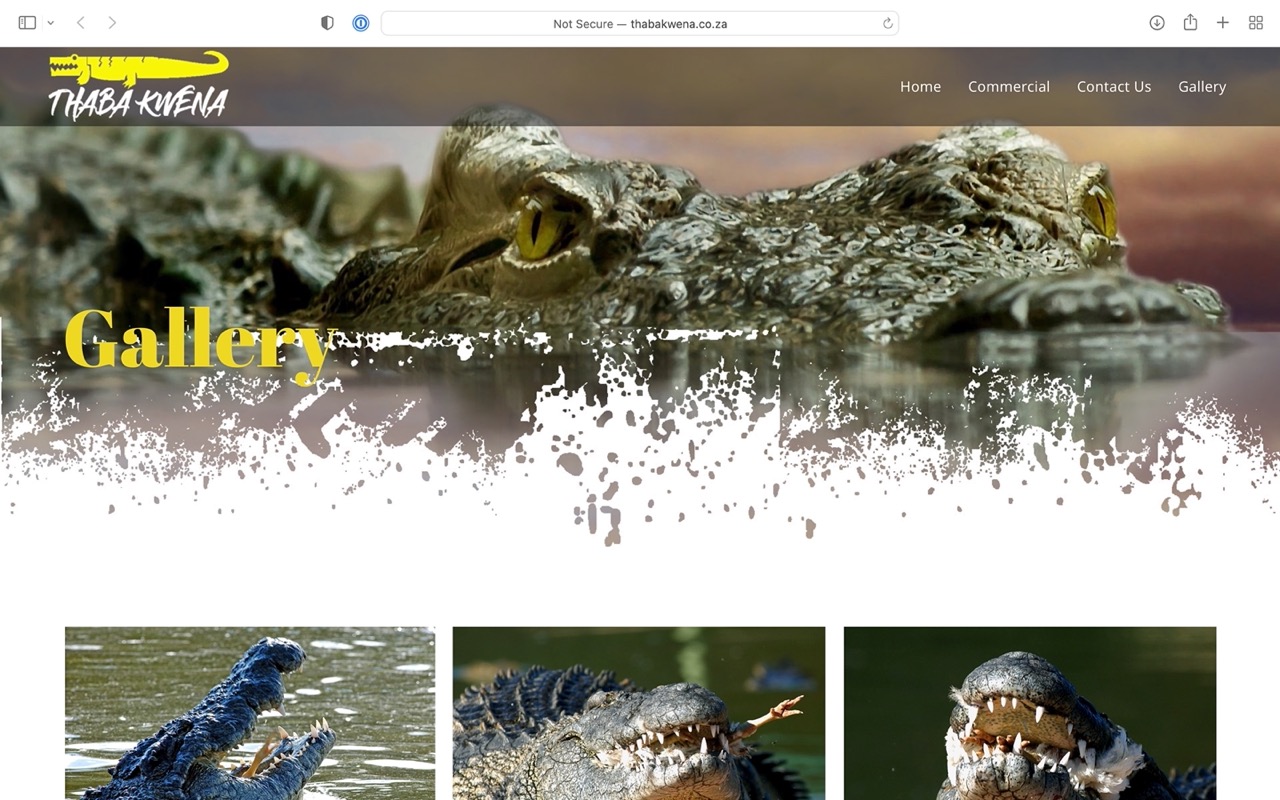
Task: Open the privacy report shield icon
Action: (327, 23)
